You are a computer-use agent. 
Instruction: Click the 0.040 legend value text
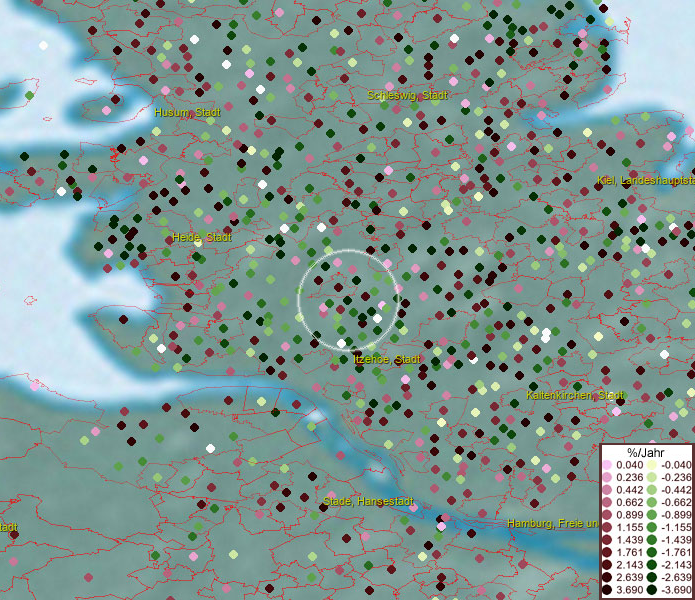630,465
